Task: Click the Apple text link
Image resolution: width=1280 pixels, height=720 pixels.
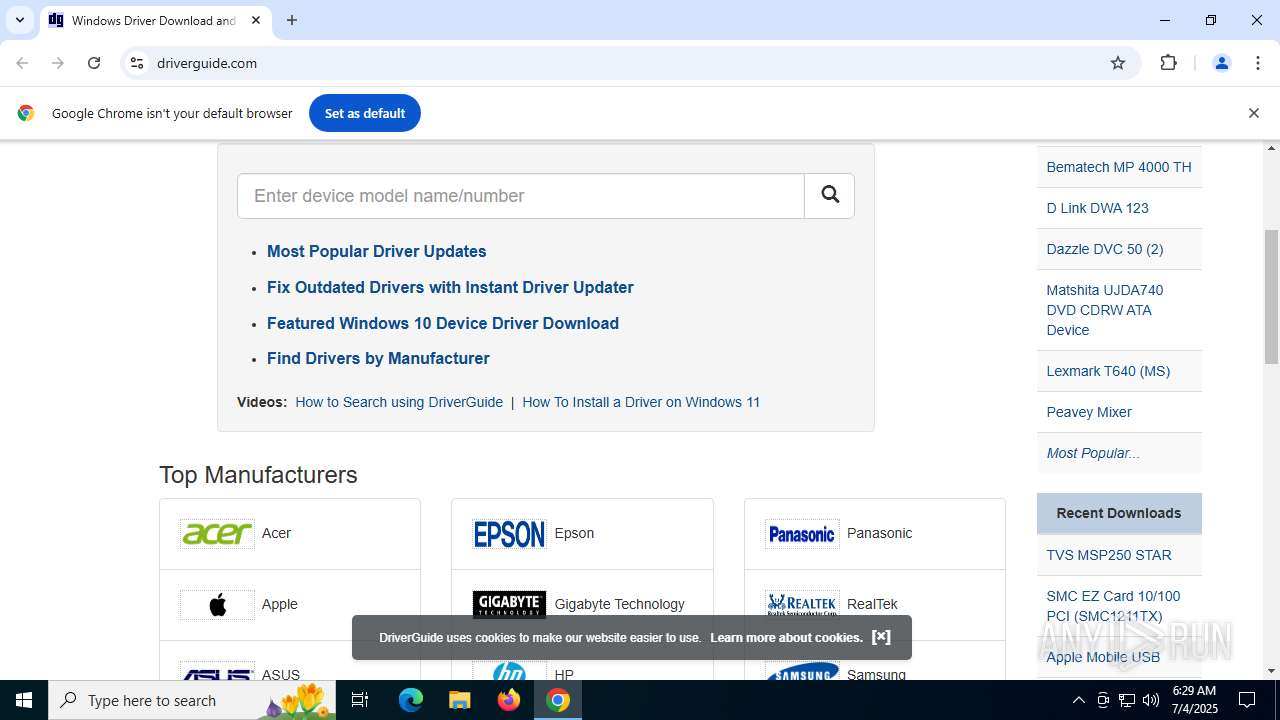Action: click(280, 604)
